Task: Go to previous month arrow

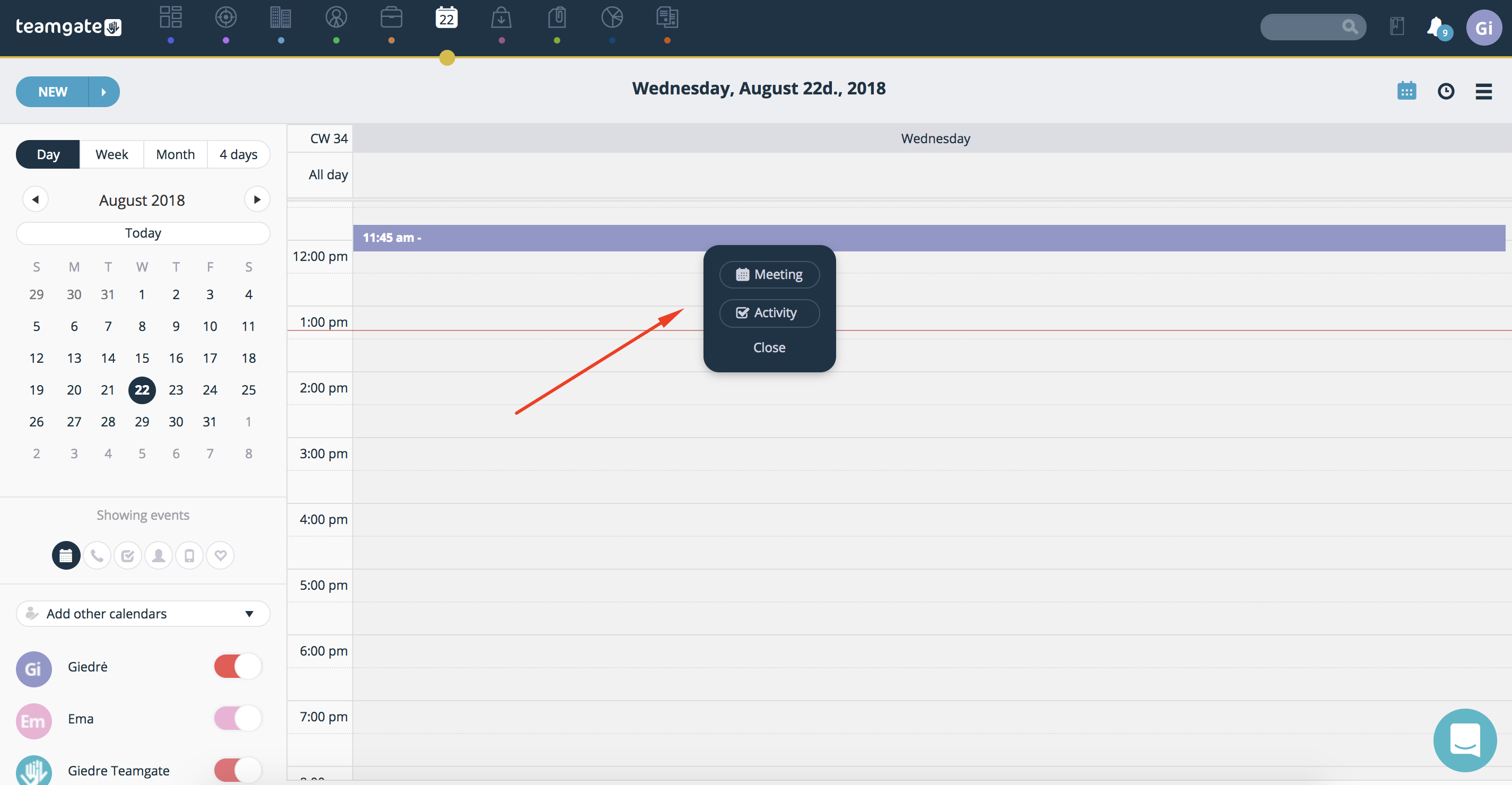Action: [35, 199]
